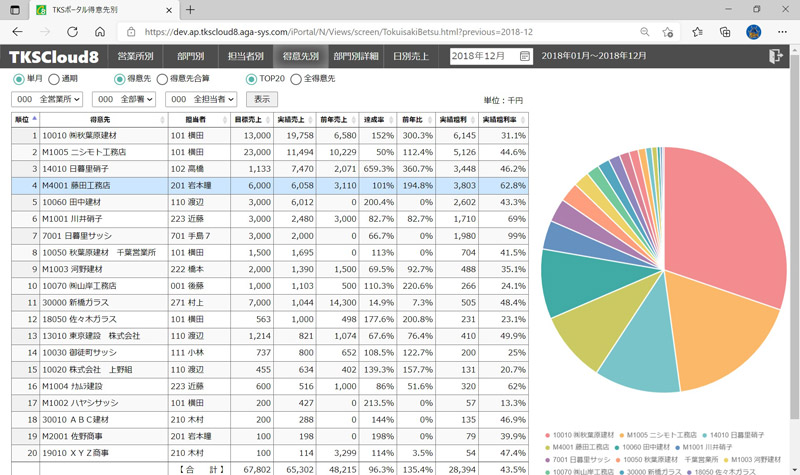The height and width of the screenshot is (475, 800).
Task: Open the Collections icon
Action: (725, 32)
